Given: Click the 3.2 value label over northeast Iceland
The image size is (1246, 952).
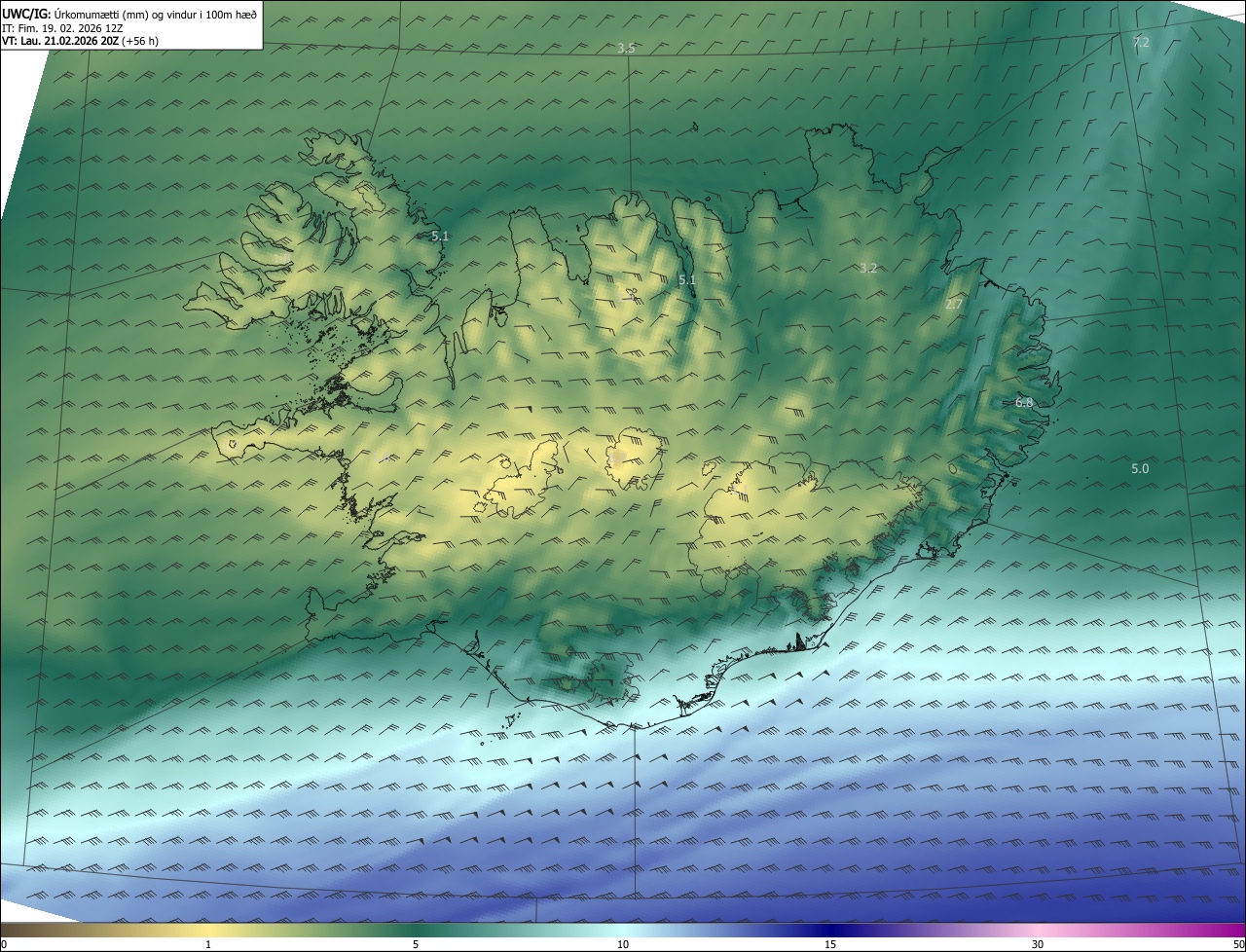Looking at the screenshot, I should pyautogui.click(x=868, y=268).
